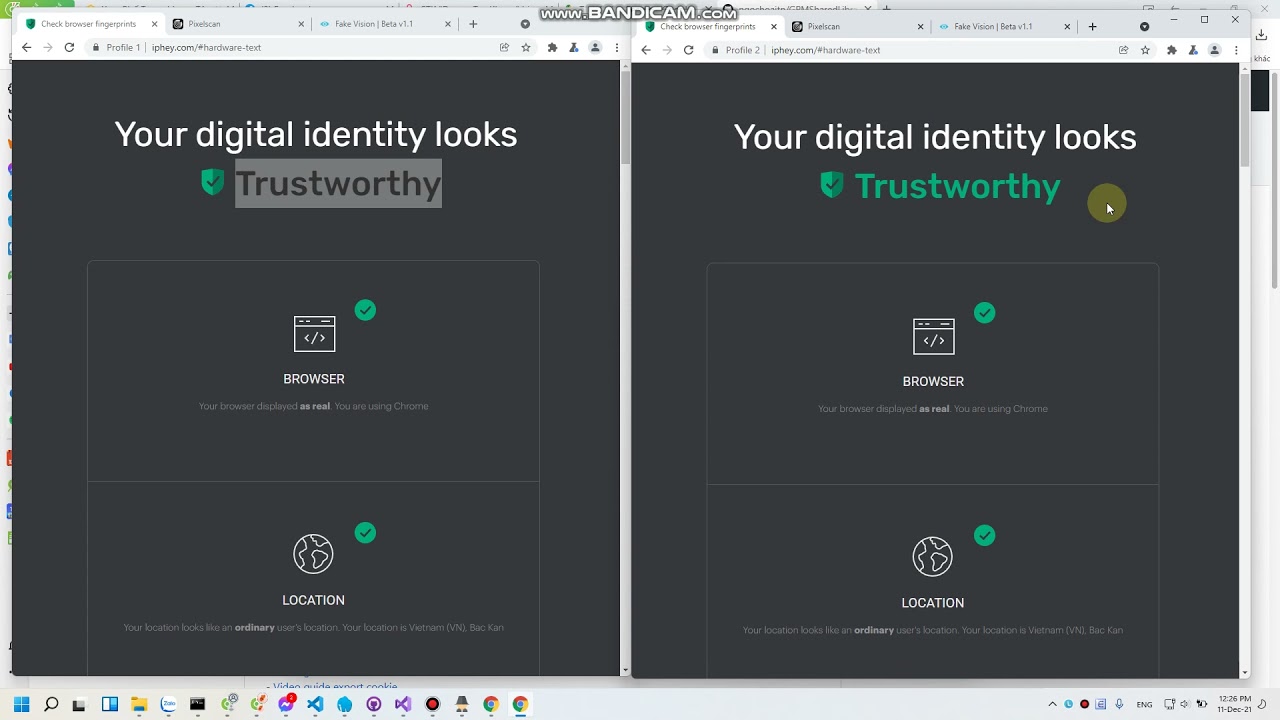Open volume control in system tray
This screenshot has width=1280, height=720.
coord(1185,704)
